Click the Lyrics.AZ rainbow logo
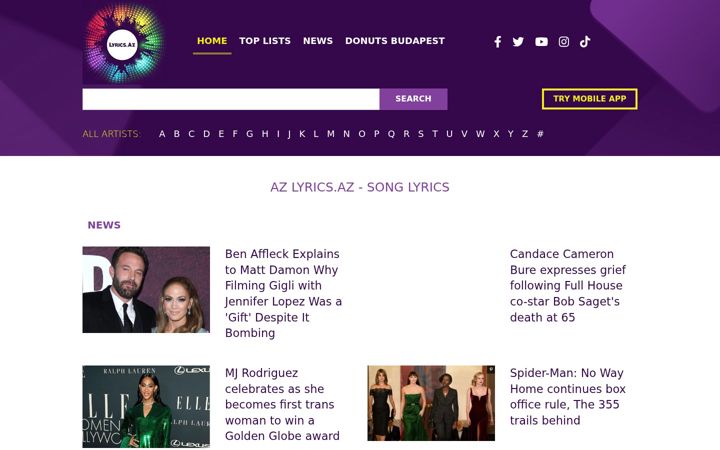Image resolution: width=720 pixels, height=450 pixels. 123,44
